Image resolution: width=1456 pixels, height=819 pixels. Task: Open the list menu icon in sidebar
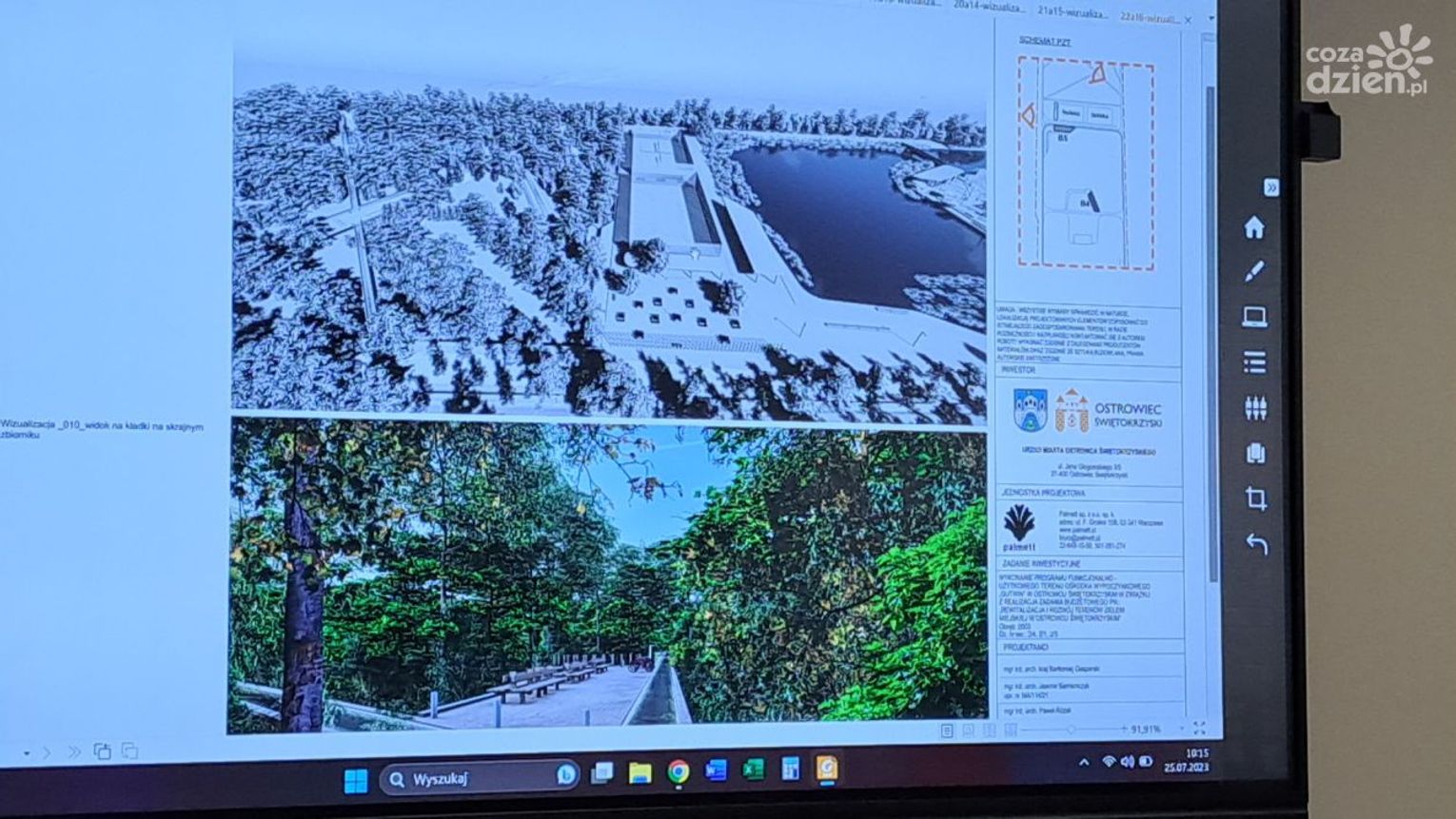(x=1255, y=362)
